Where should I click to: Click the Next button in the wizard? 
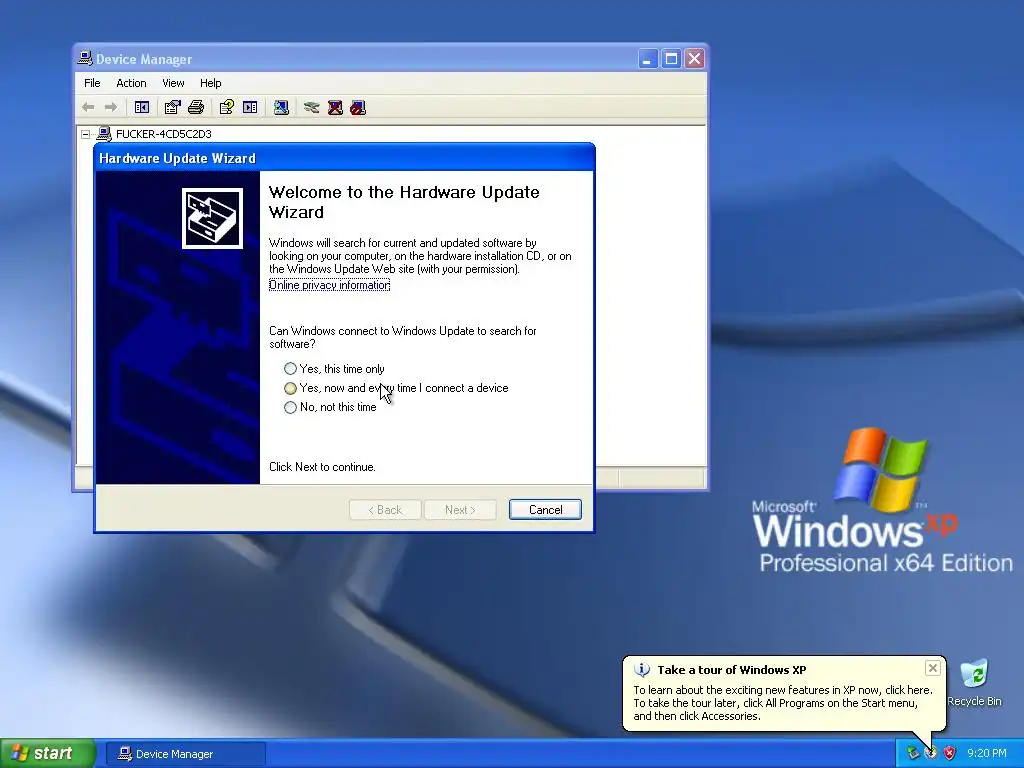pos(460,509)
